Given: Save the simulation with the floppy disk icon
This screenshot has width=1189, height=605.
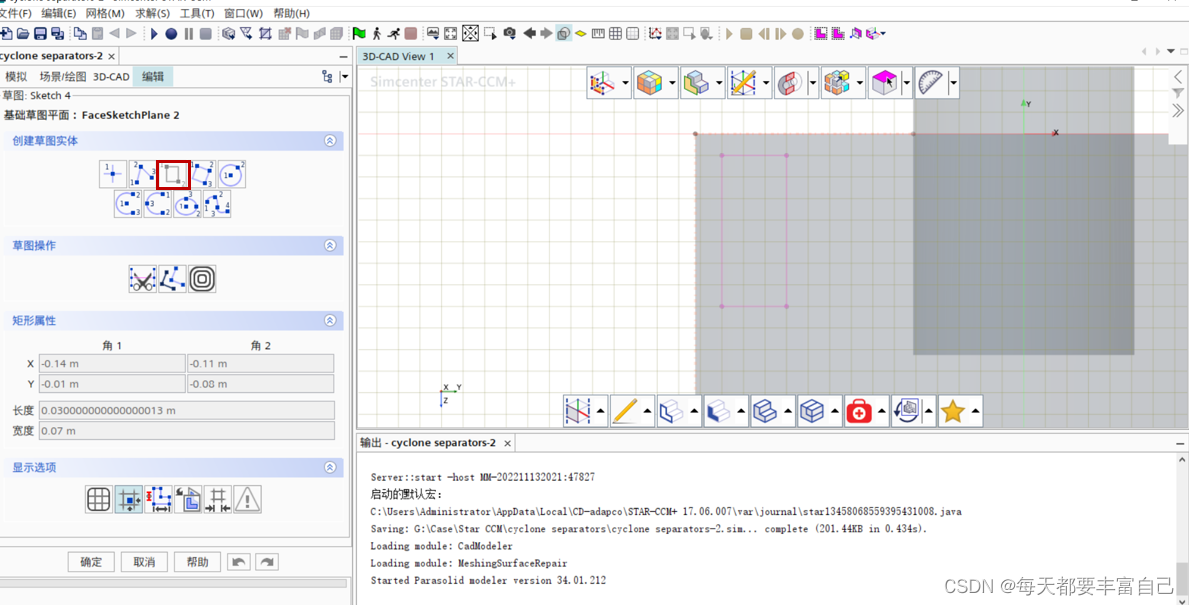Looking at the screenshot, I should click(x=39, y=33).
